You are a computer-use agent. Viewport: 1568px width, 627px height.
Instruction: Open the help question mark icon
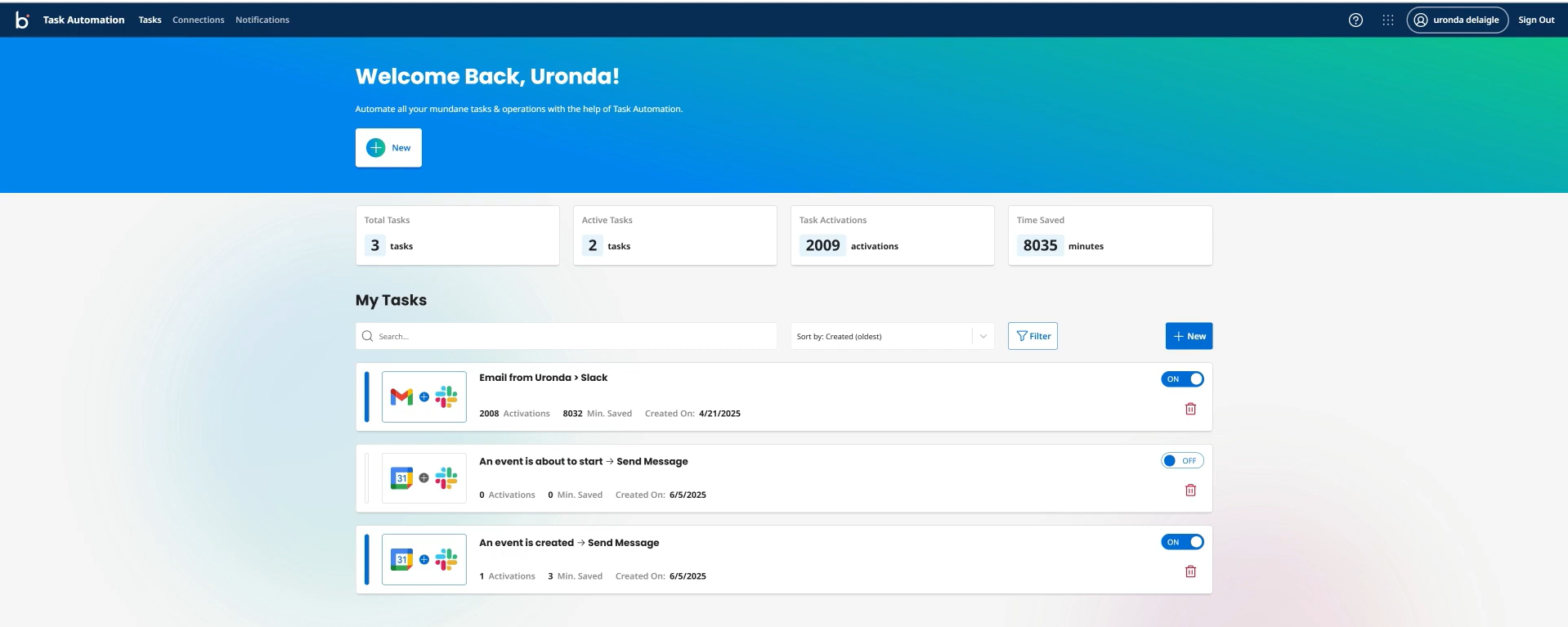click(x=1355, y=20)
